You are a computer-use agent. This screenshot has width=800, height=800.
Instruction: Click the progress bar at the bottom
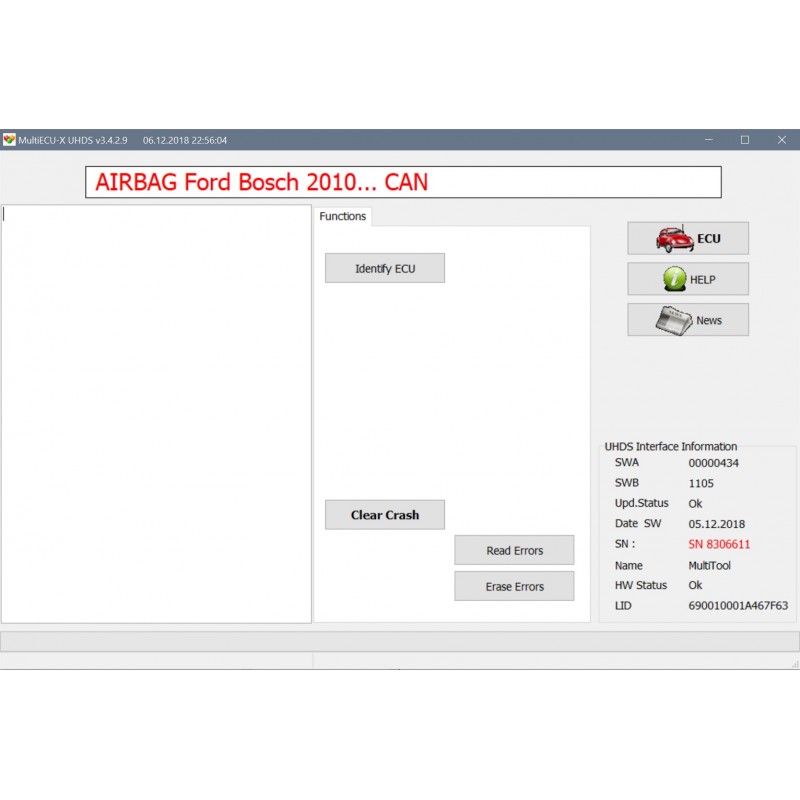(400, 641)
